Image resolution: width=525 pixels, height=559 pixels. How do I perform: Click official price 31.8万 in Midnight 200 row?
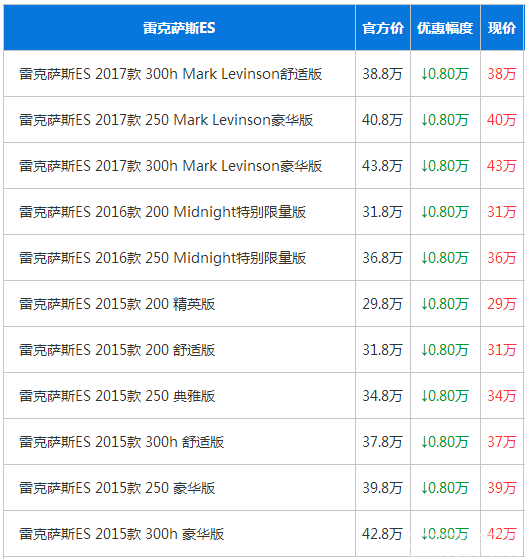point(382,212)
